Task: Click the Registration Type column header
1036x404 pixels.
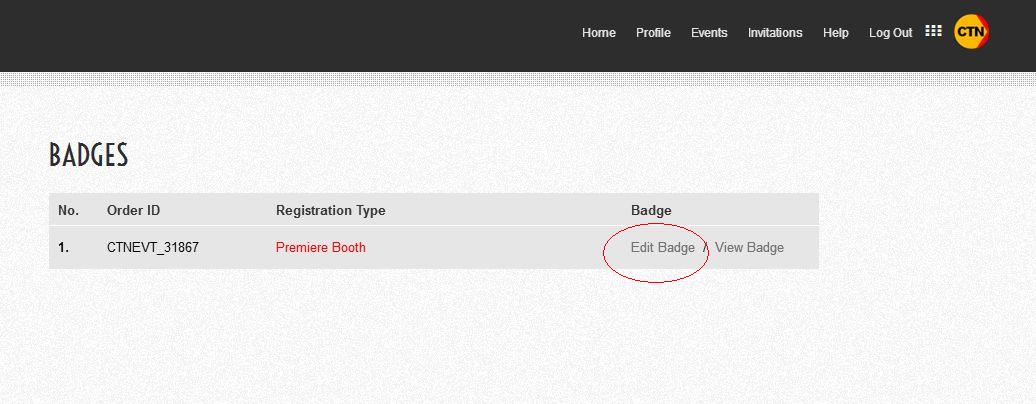Action: click(330, 211)
